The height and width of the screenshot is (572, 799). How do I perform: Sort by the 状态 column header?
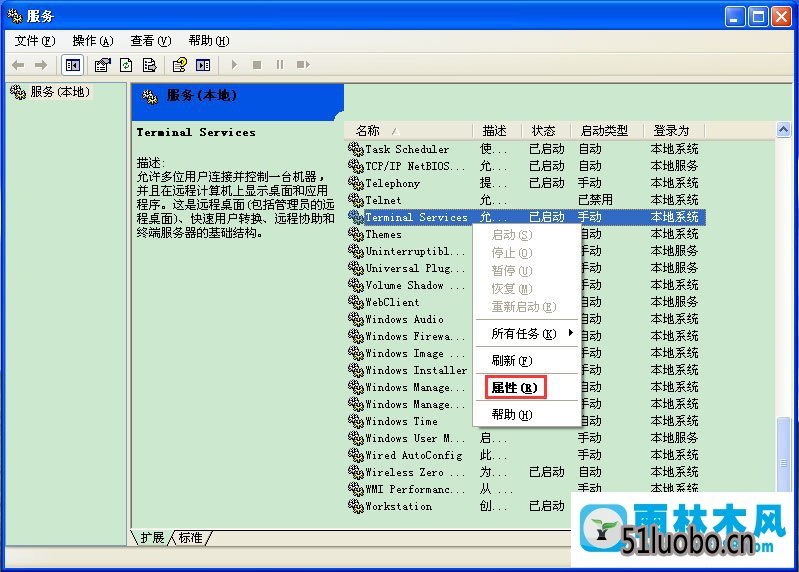point(546,131)
